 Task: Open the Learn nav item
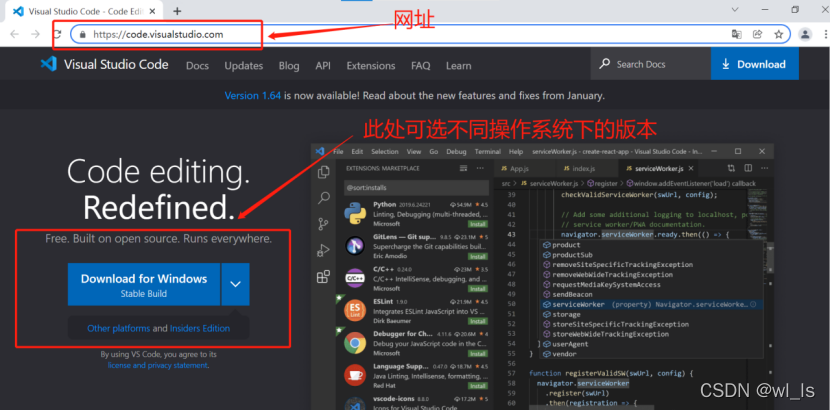[458, 66]
